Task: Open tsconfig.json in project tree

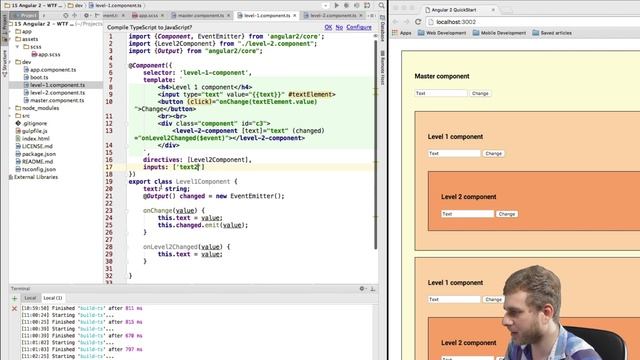Action: [x=36, y=169]
